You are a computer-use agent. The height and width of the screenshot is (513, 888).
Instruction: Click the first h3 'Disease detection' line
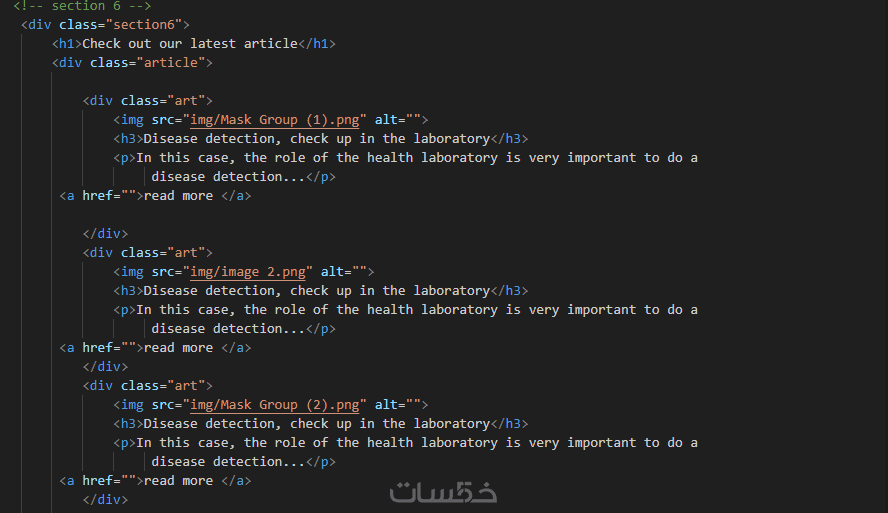(x=320, y=139)
